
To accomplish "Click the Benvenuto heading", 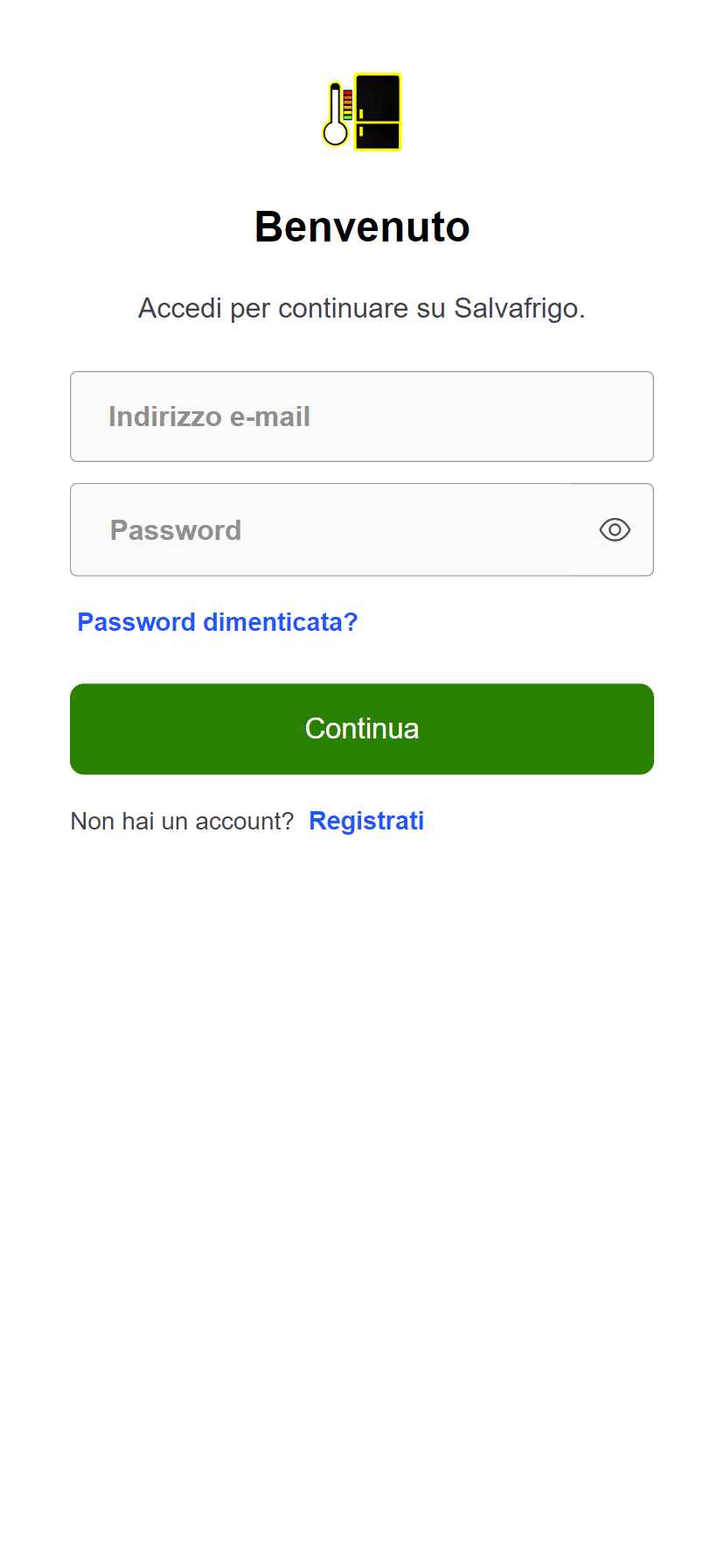I will [362, 227].
